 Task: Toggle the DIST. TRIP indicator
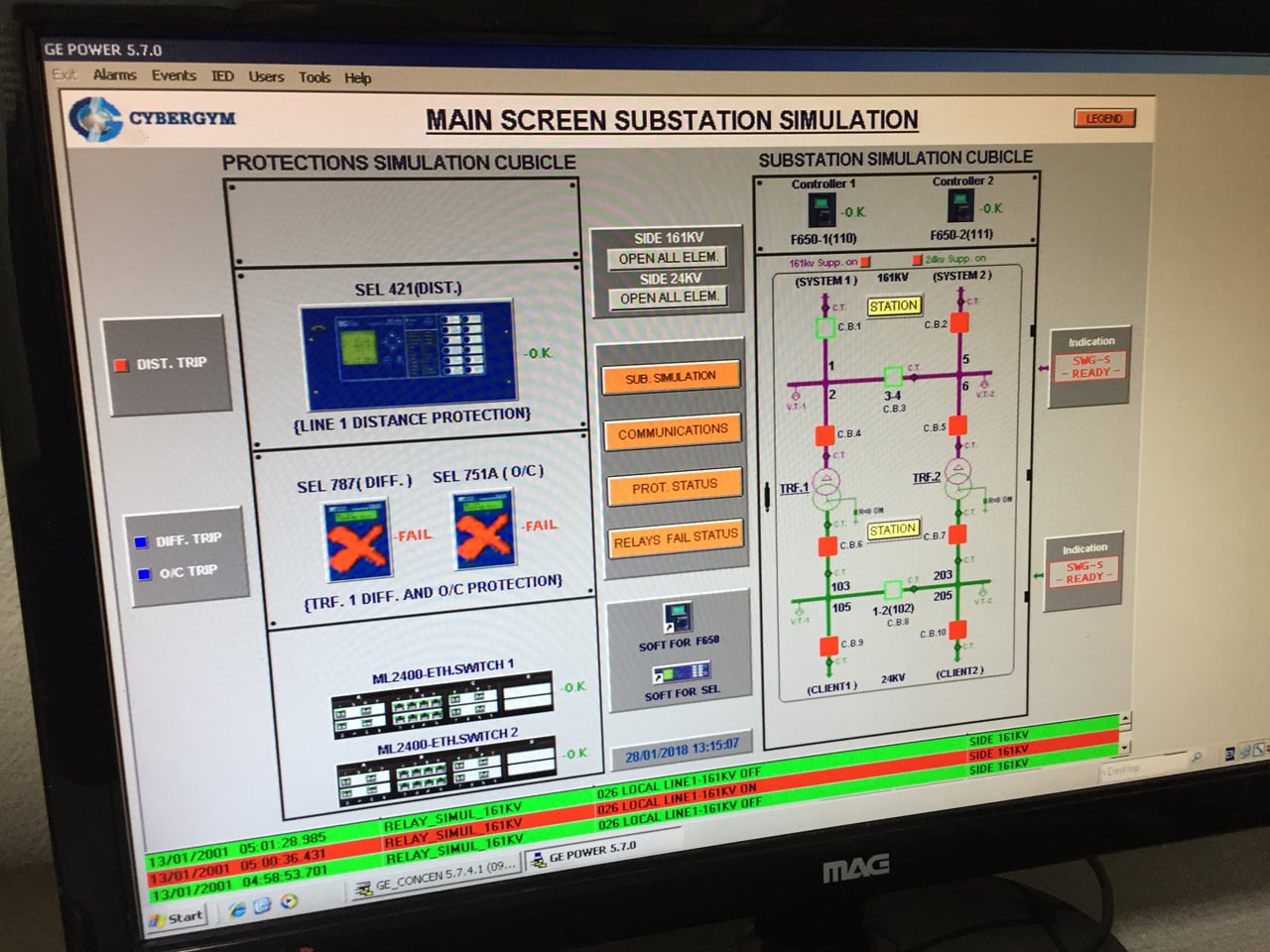(x=121, y=365)
